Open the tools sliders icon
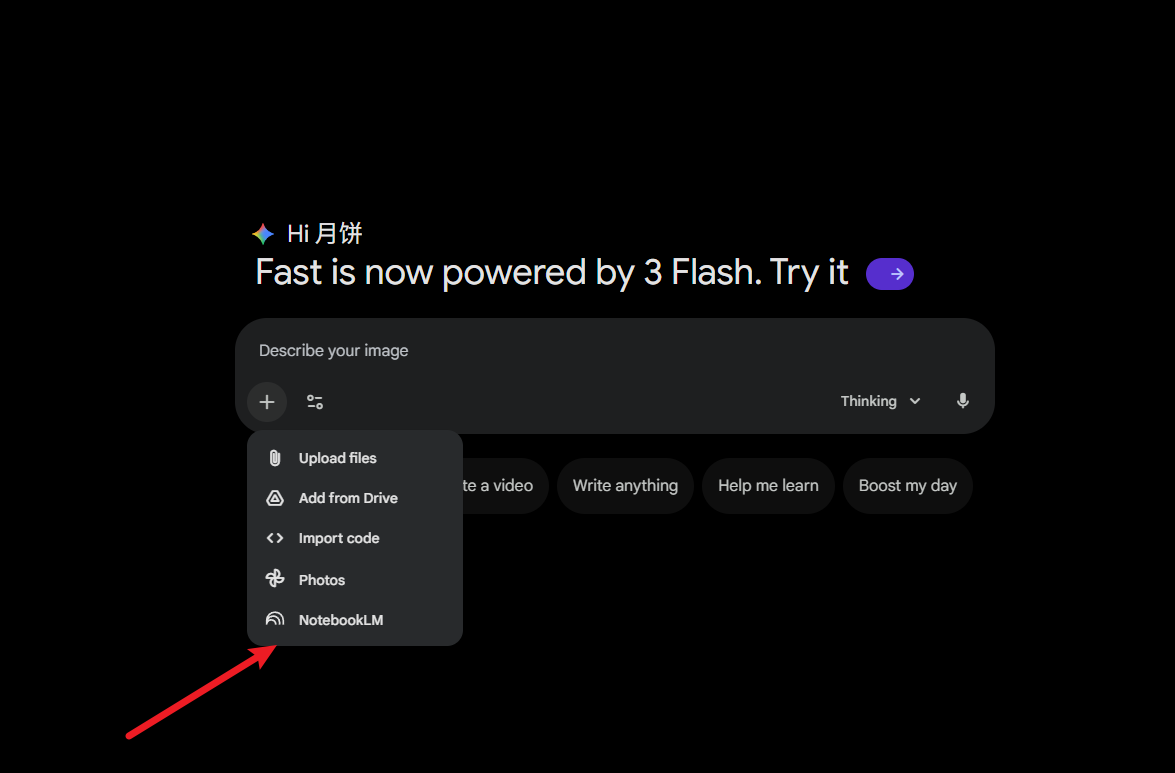Image resolution: width=1175 pixels, height=773 pixels. point(315,402)
